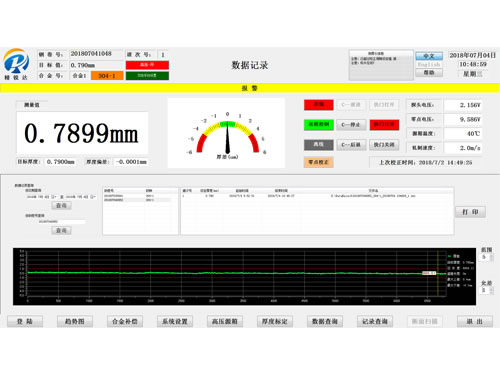Click the 退出 exit button

click(x=475, y=322)
